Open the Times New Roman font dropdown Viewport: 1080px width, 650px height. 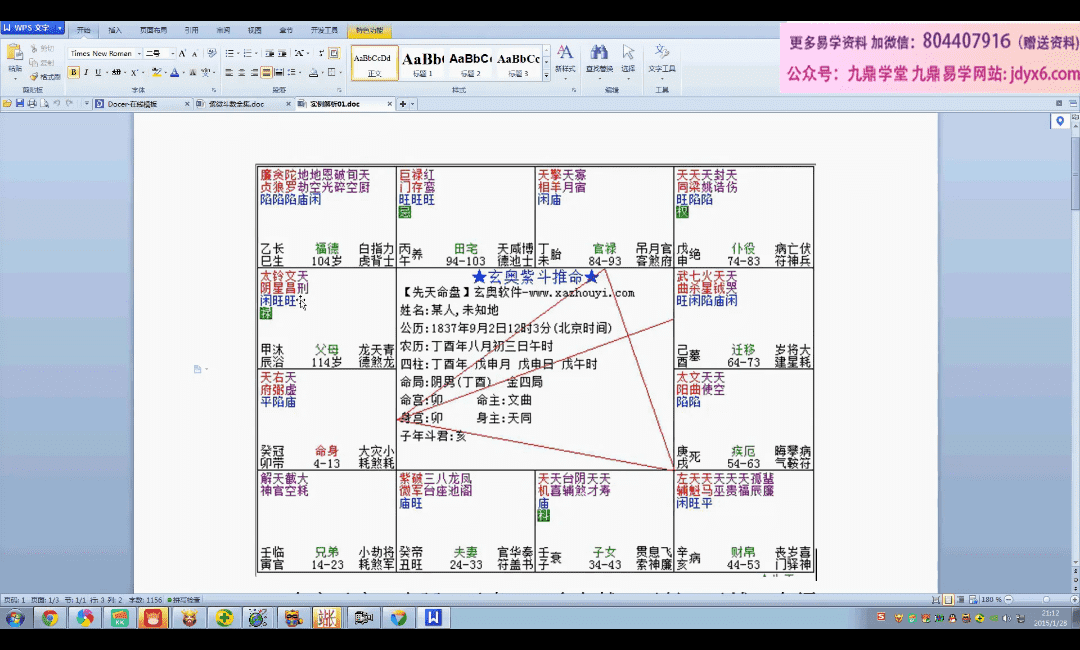click(105, 53)
